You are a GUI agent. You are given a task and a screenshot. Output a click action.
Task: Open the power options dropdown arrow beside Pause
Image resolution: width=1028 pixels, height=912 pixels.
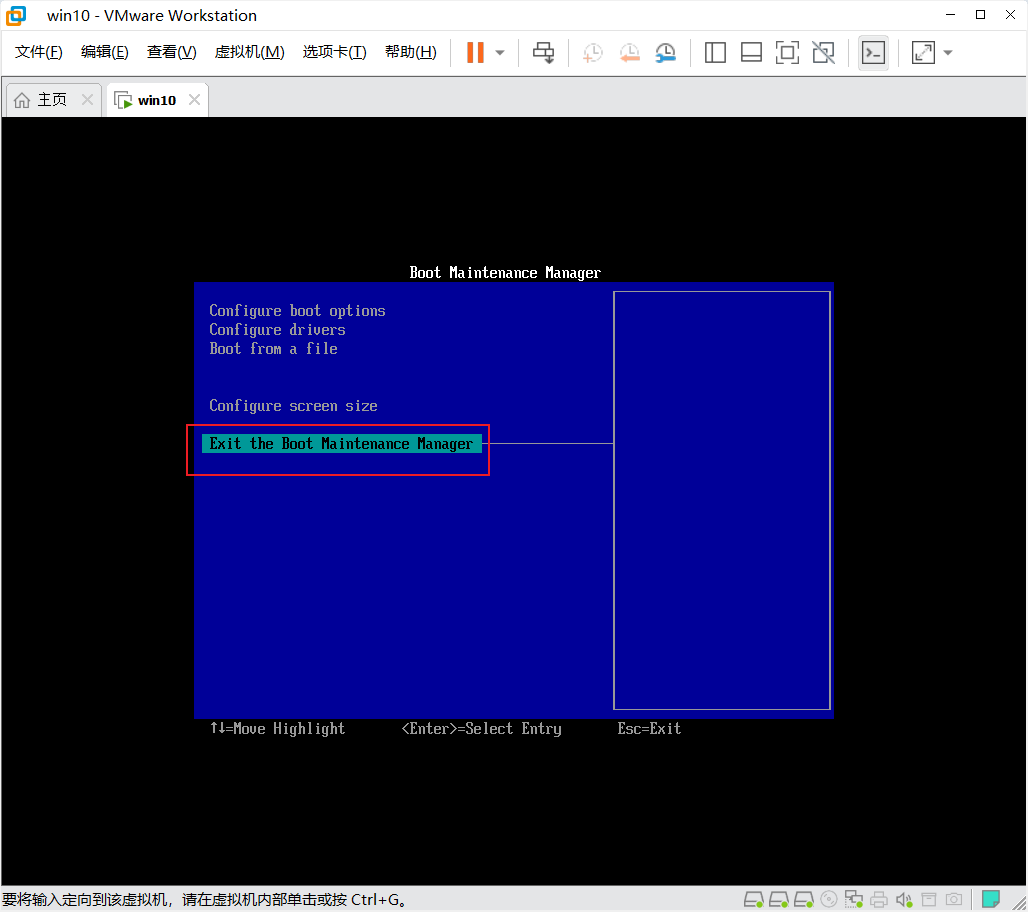(500, 52)
